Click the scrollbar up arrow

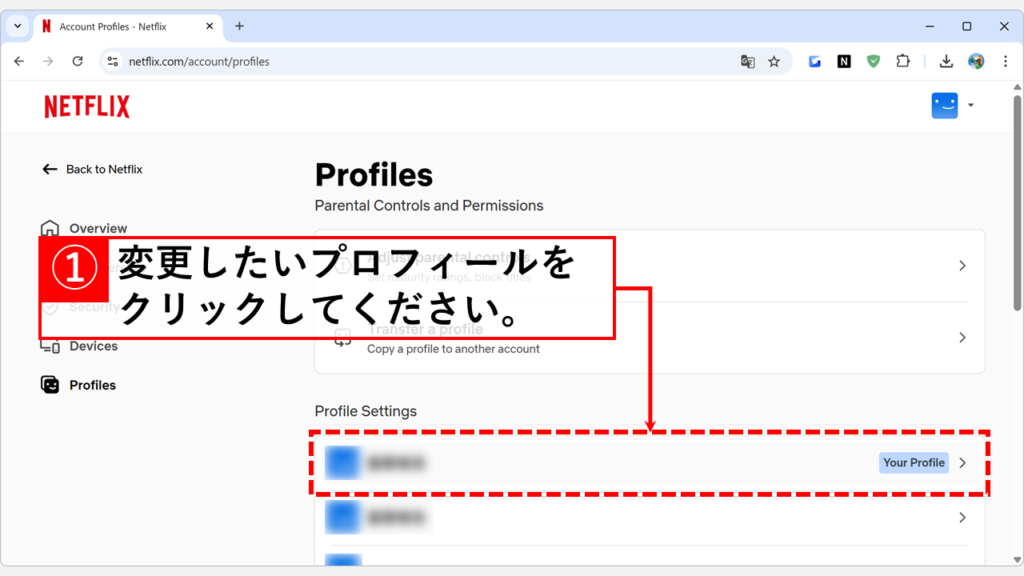[1017, 87]
